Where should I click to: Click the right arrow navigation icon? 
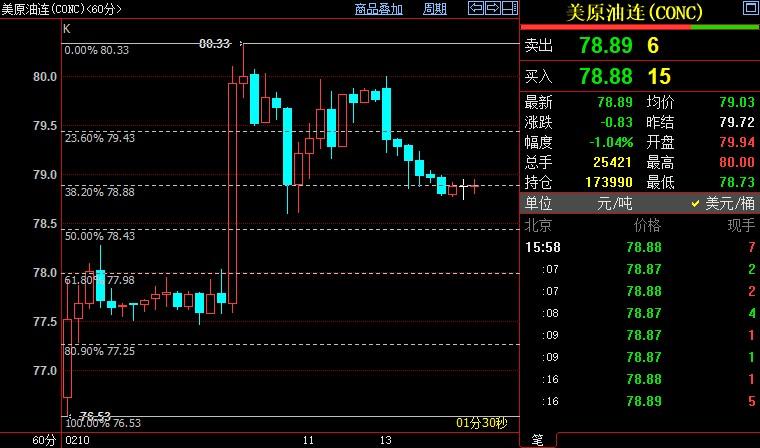coord(493,9)
